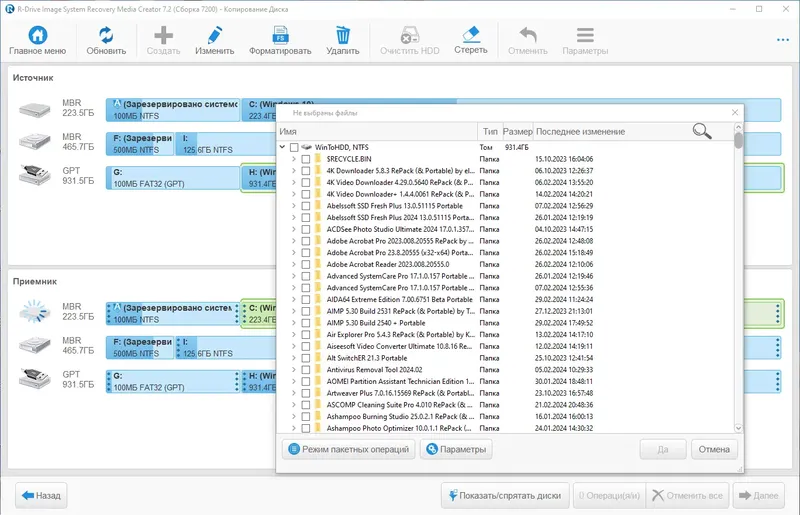Expand the $RECYCLE.BIN folder
The height and width of the screenshot is (515, 800).
294,159
